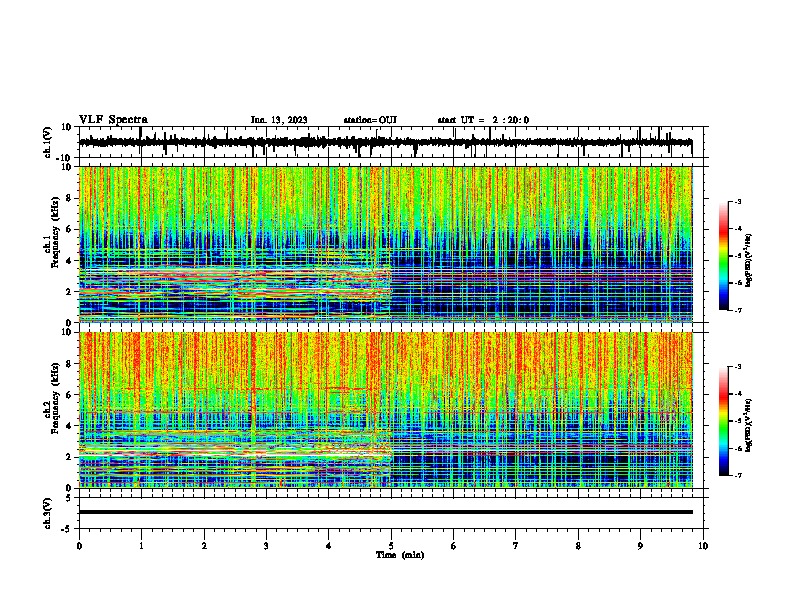Viewport: 792px width, 612px height.
Task: Click the 5 tick on the time axis
Action: click(391, 546)
